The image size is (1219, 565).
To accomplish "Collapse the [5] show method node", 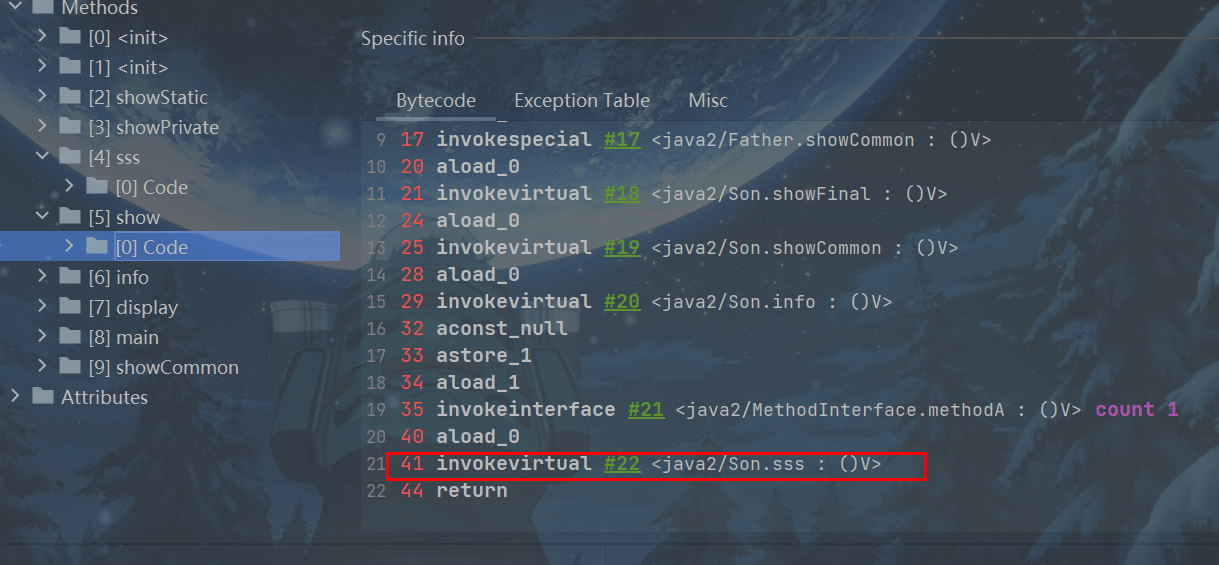I will click(x=42, y=217).
